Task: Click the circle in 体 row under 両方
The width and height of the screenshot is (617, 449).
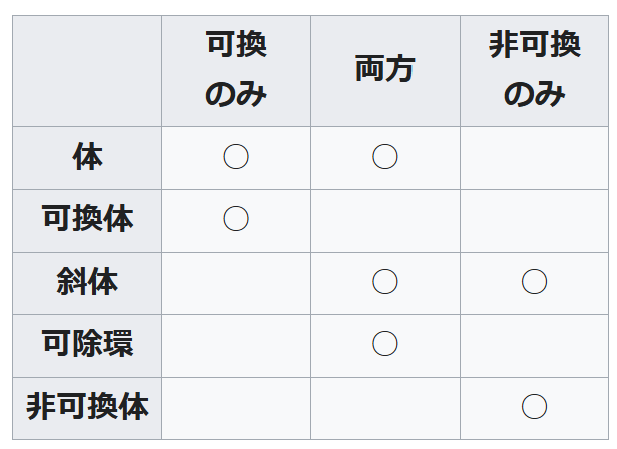Action: point(385,157)
